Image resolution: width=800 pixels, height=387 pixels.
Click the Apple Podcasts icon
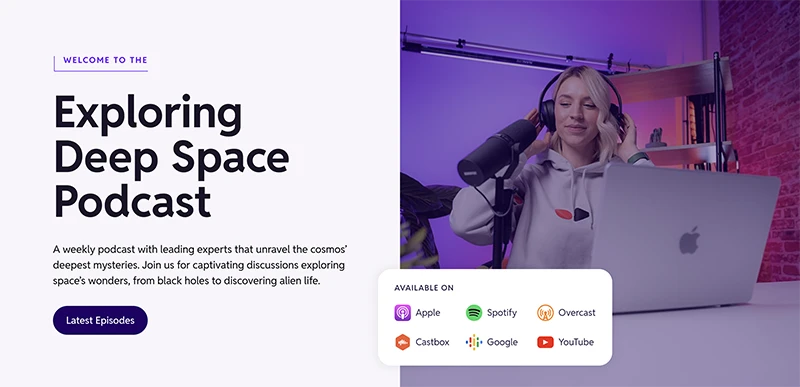click(x=402, y=313)
